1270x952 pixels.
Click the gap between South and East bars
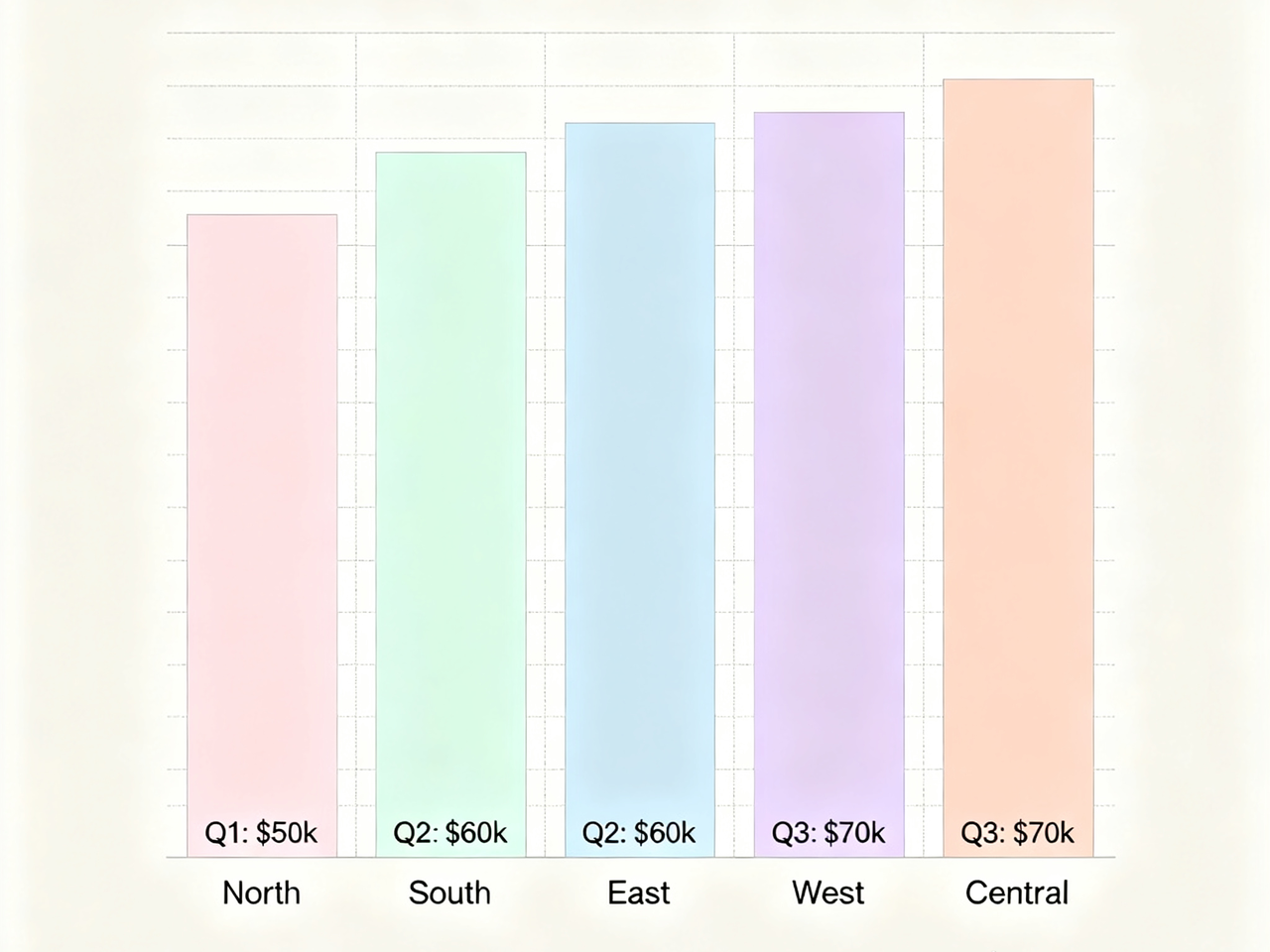(x=546, y=496)
